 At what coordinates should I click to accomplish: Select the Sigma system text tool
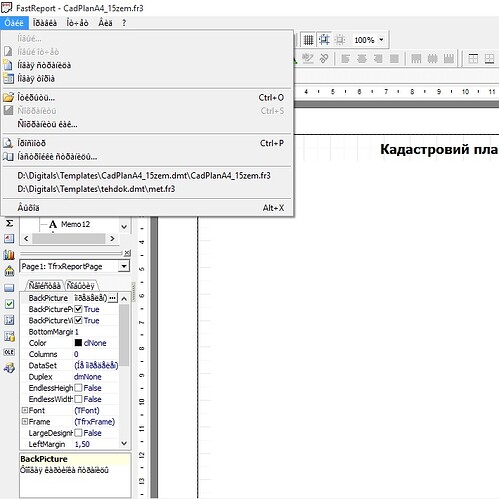coord(9,223)
